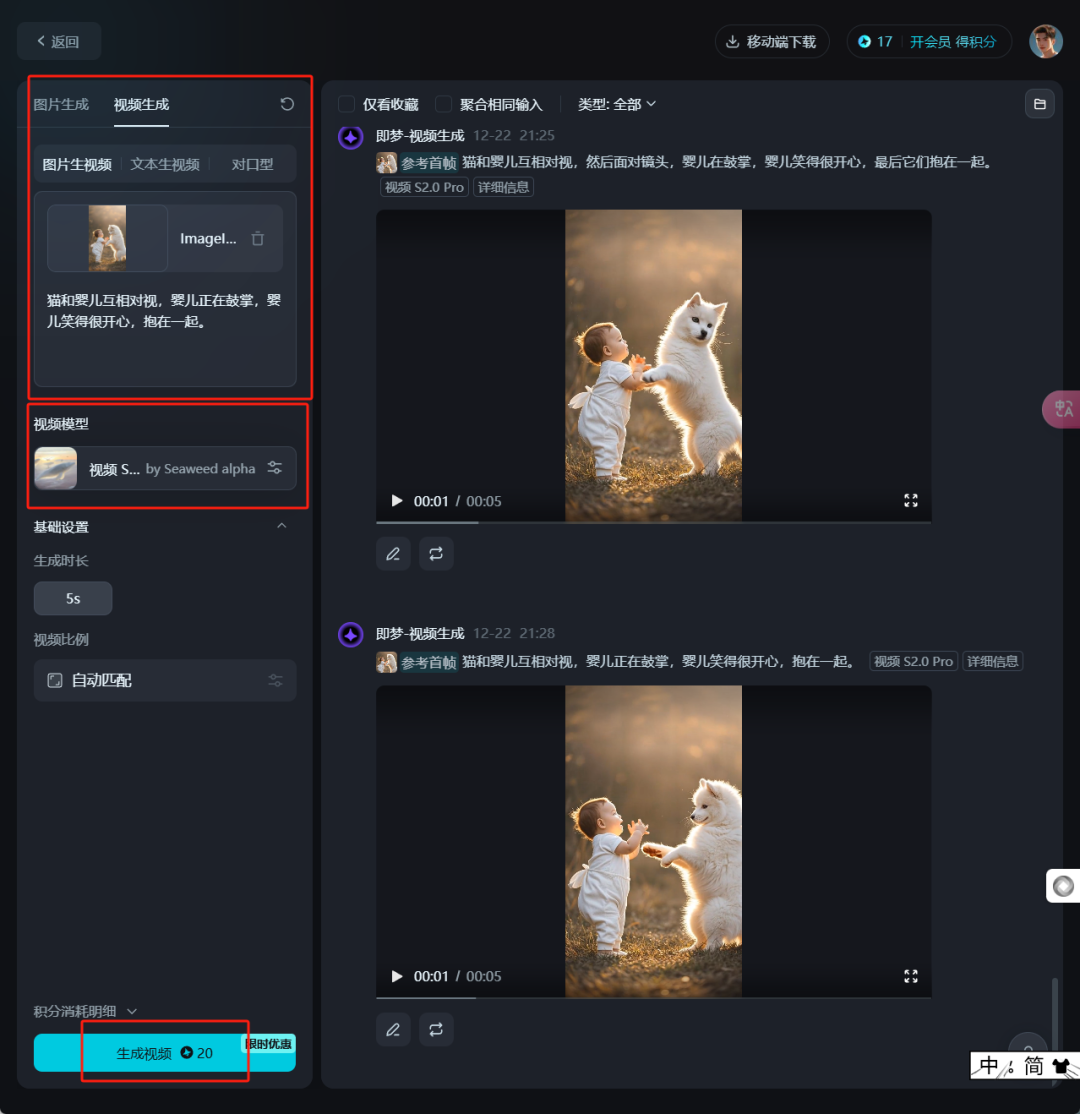This screenshot has width=1080, height=1114.
Task: Click edit pencil under 21:28 video
Action: click(x=393, y=1029)
